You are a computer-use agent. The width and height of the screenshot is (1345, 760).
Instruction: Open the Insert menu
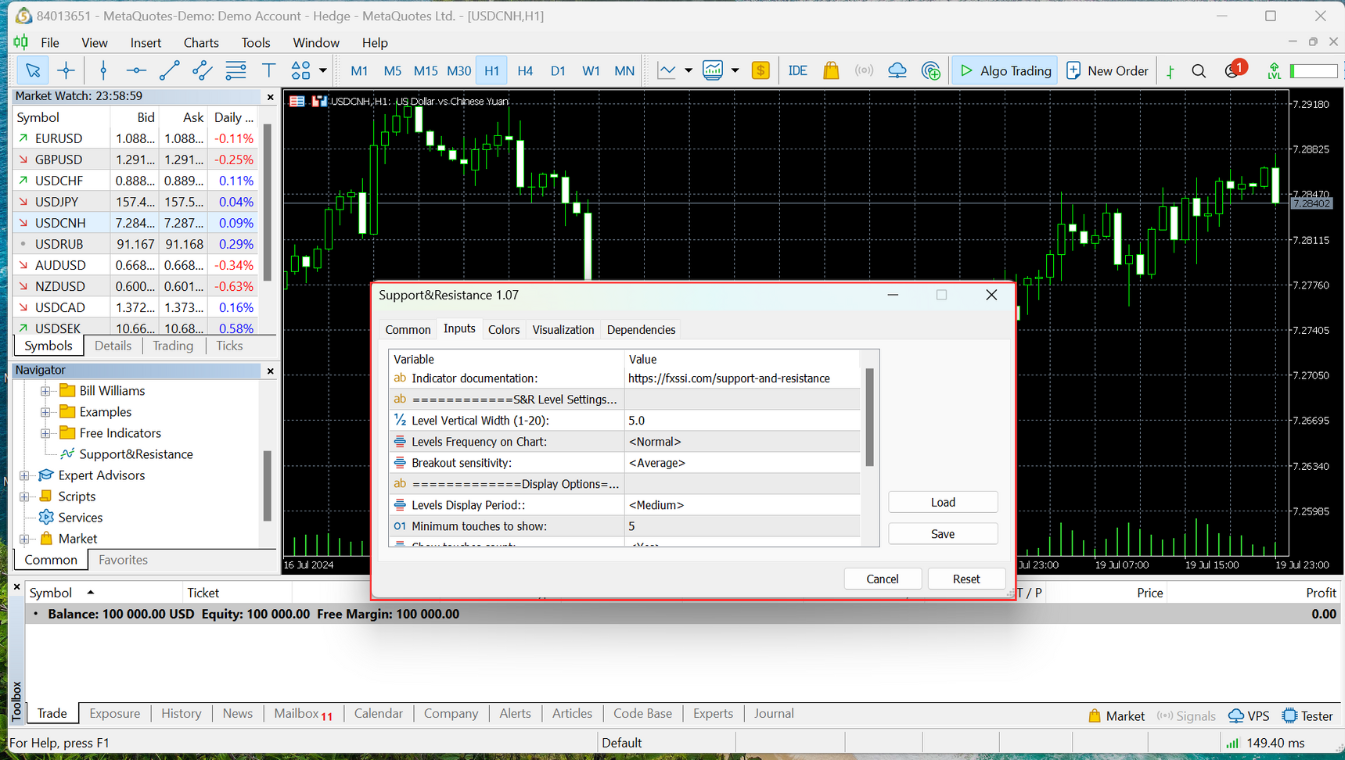coord(145,43)
